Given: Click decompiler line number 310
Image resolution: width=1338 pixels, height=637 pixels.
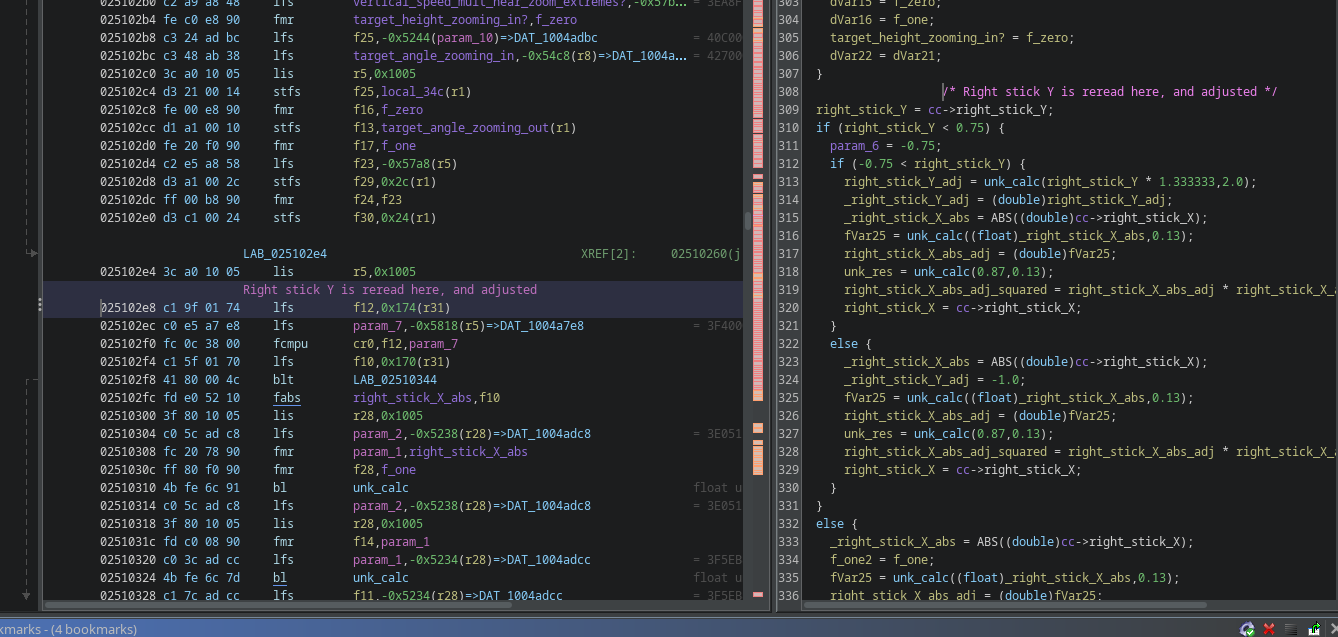Looking at the screenshot, I should 788,128.
